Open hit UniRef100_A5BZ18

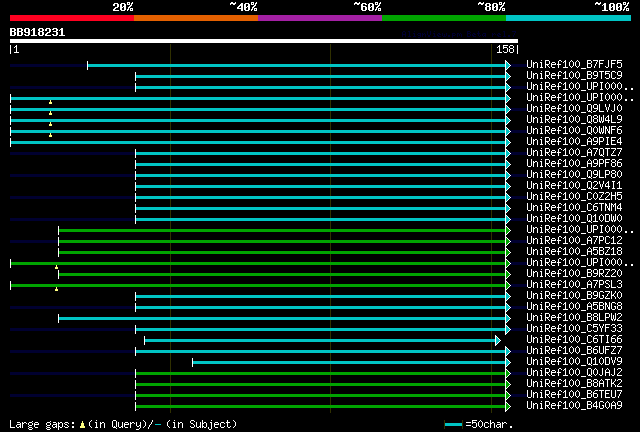tap(574, 252)
